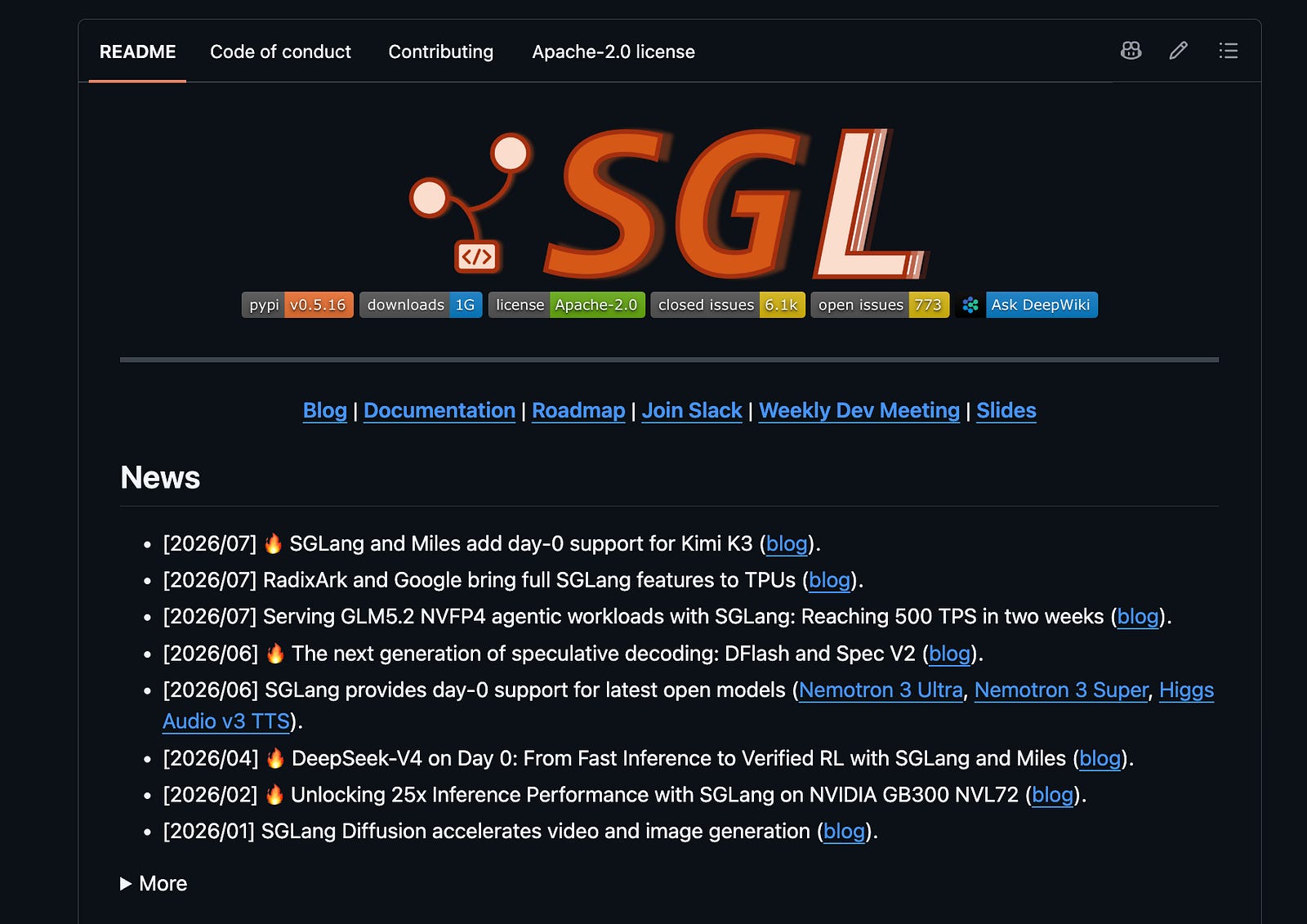Click the closed issues 6.1k badge
1307x924 pixels.
coord(728,305)
